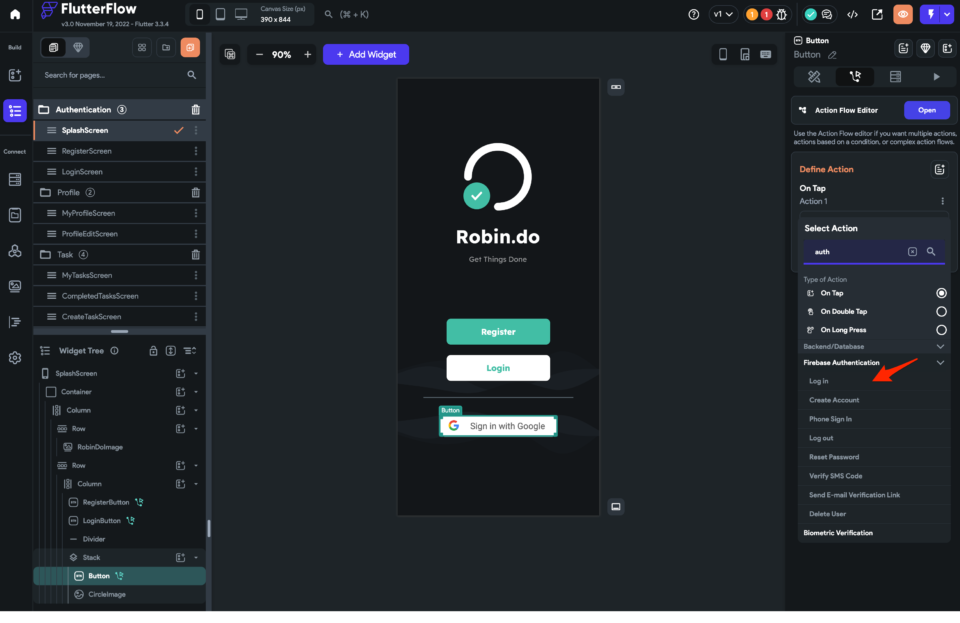
Task: Collapse the Firebase Authentication action list
Action: click(939, 362)
